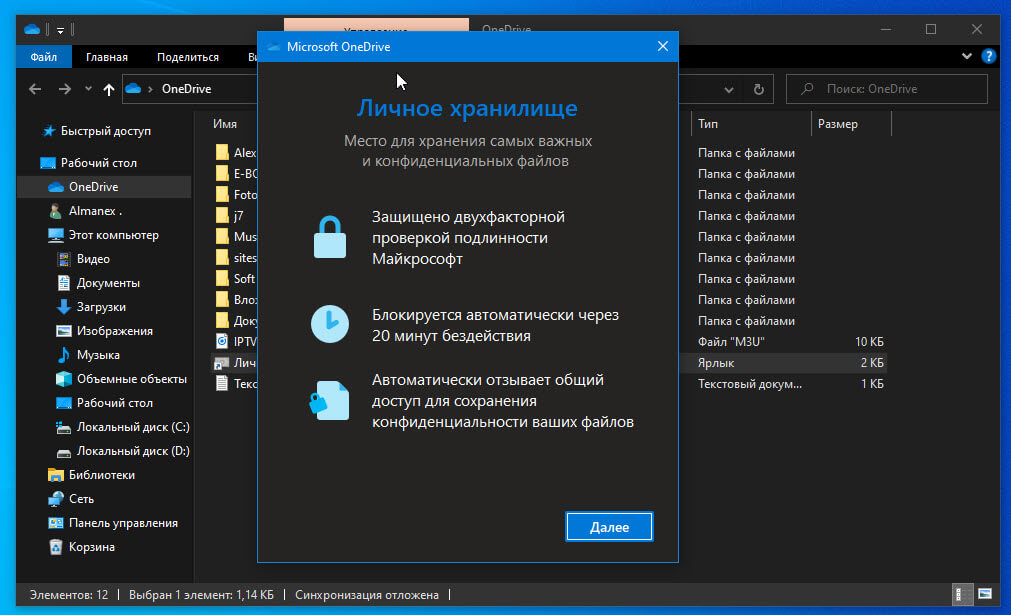Select Сеть in navigation pane

click(x=81, y=498)
